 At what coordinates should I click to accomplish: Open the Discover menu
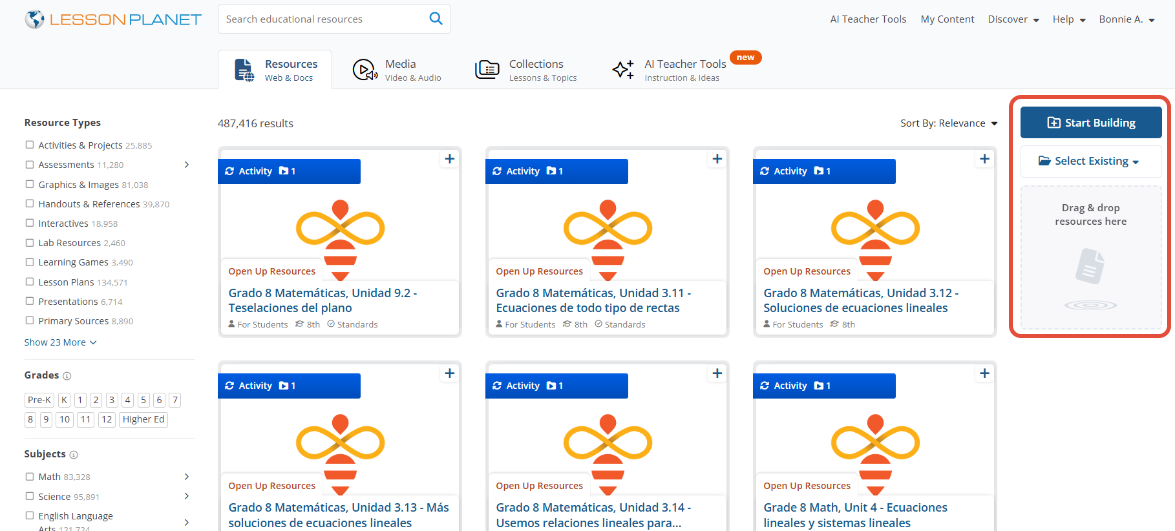pos(1013,19)
